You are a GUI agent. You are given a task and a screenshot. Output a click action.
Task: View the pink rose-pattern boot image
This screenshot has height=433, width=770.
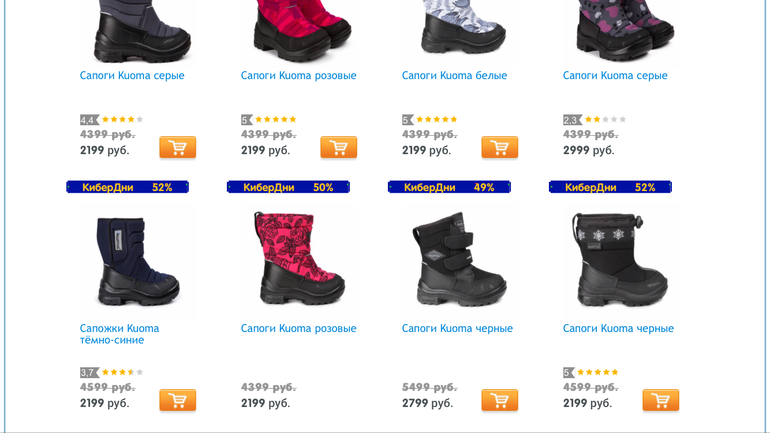pyautogui.click(x=299, y=259)
